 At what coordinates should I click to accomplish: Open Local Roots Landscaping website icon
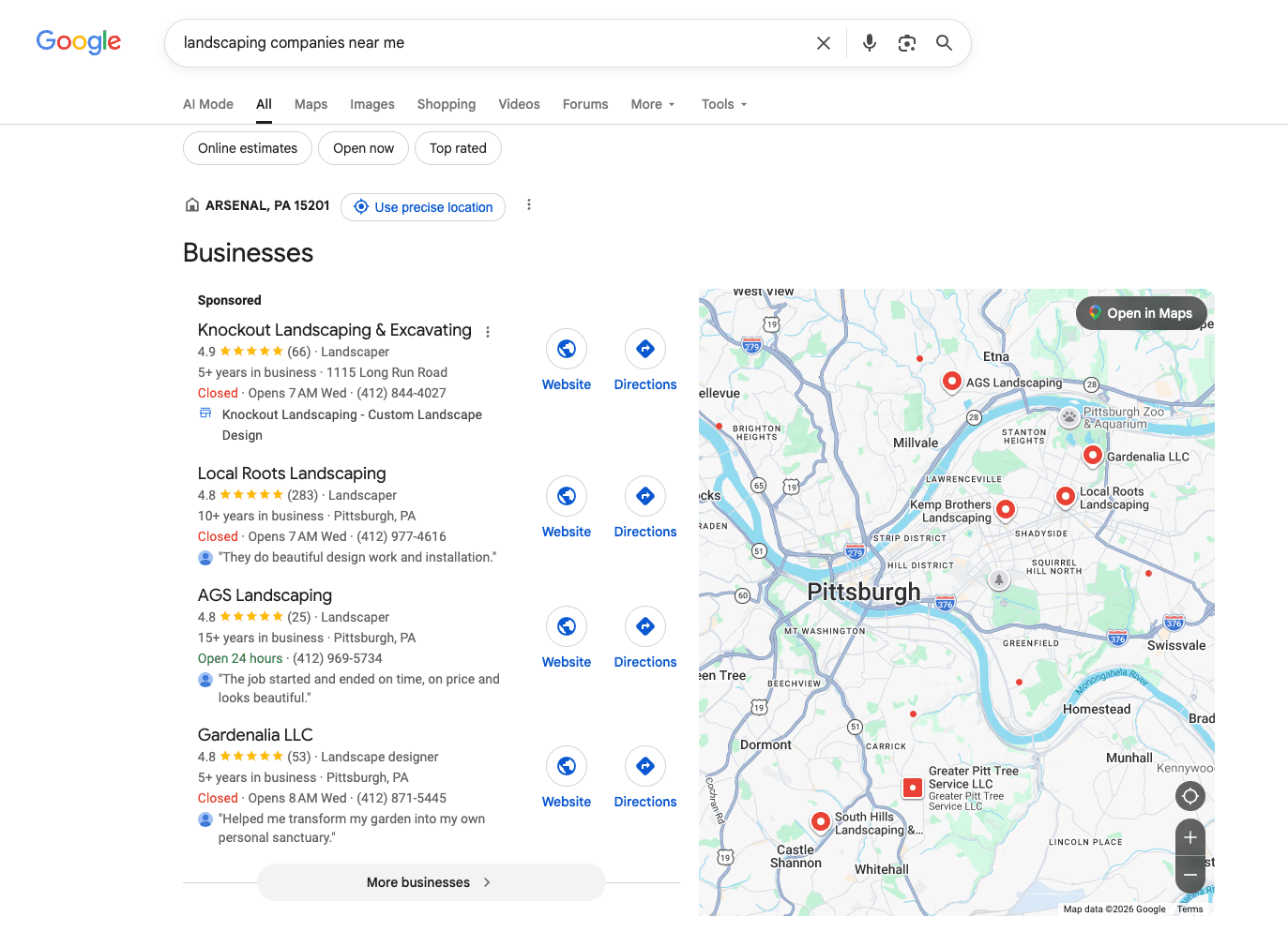[567, 496]
